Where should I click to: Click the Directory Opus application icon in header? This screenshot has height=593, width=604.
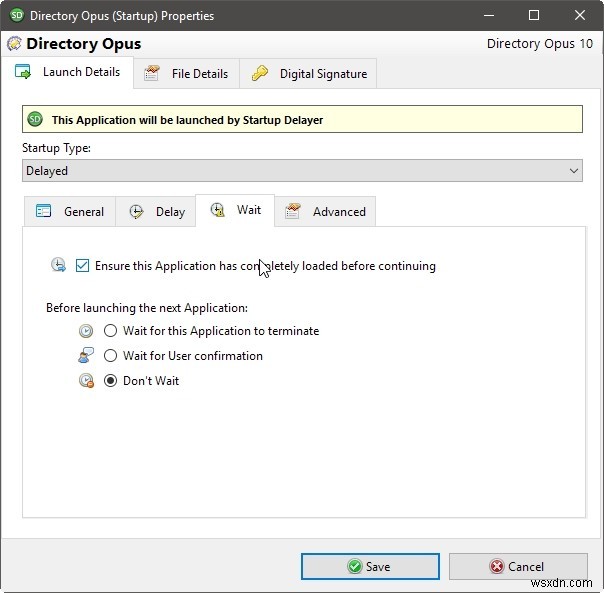pyautogui.click(x=14, y=44)
